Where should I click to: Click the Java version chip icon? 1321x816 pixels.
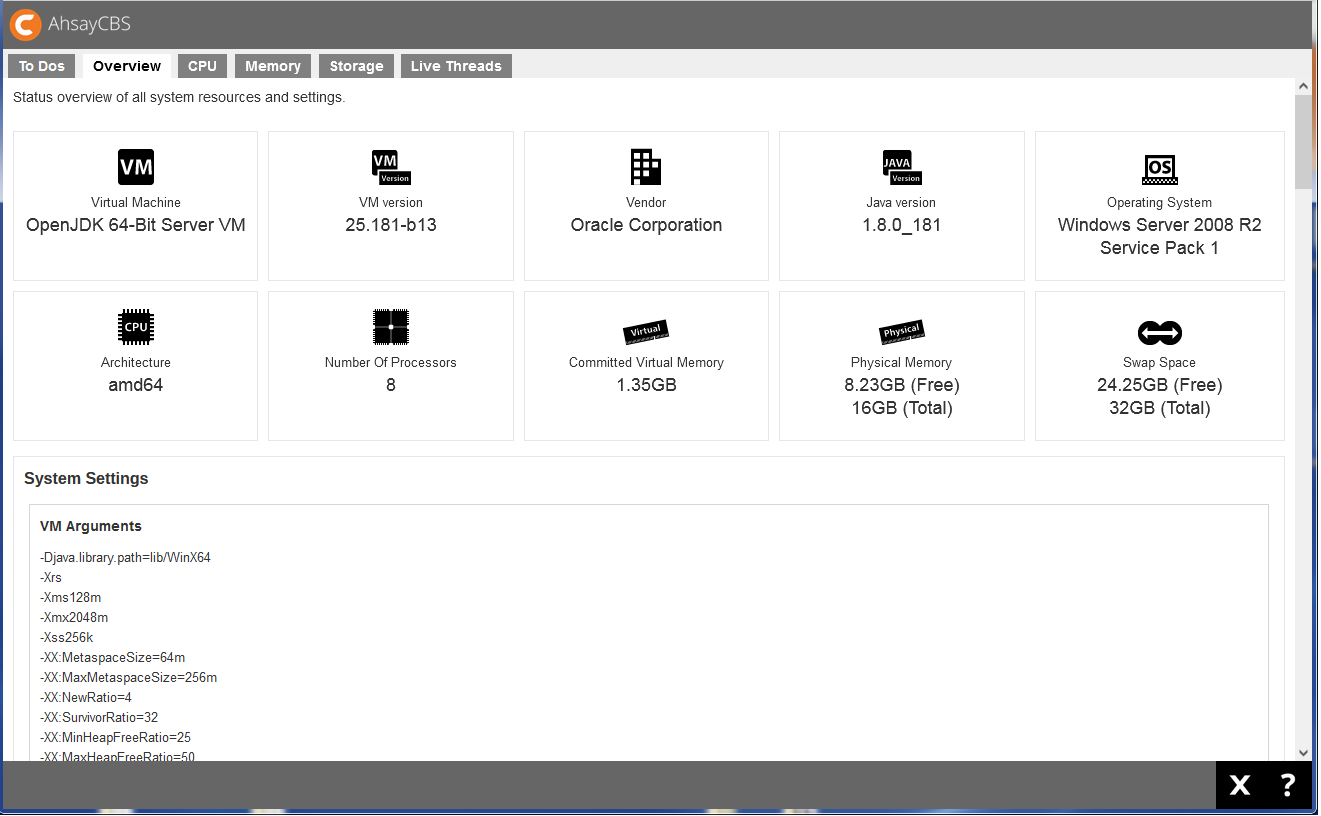click(x=901, y=166)
